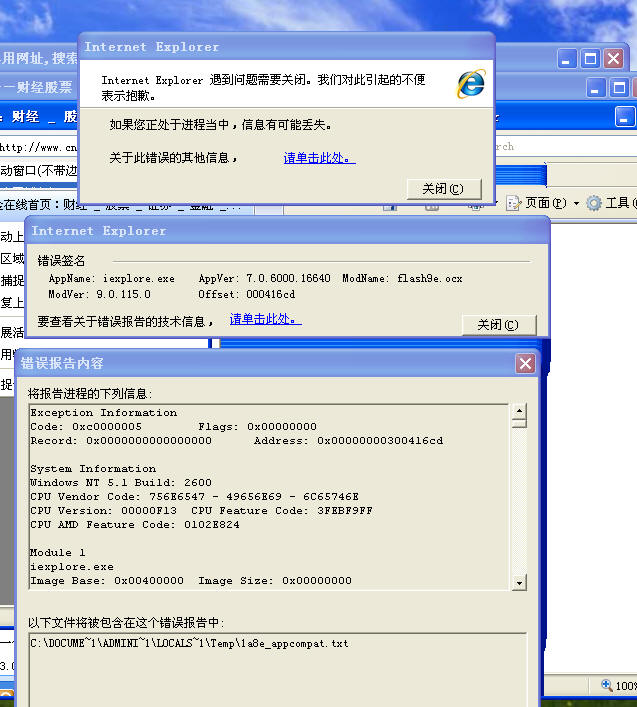Screen dimensions: 637x707
Task: Click the text 关于此错误的其他信息
Action: 174,158
